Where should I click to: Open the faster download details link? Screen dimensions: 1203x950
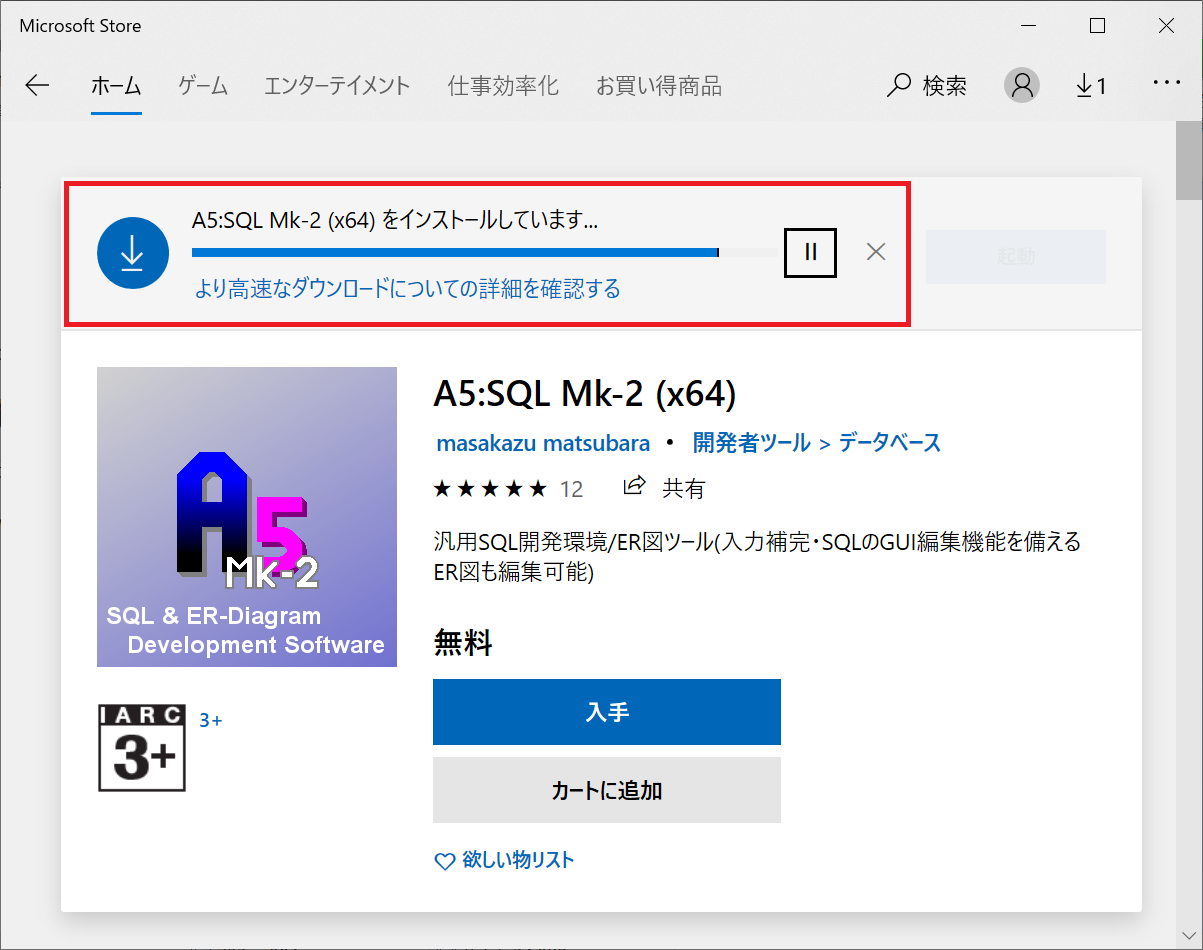[x=406, y=289]
